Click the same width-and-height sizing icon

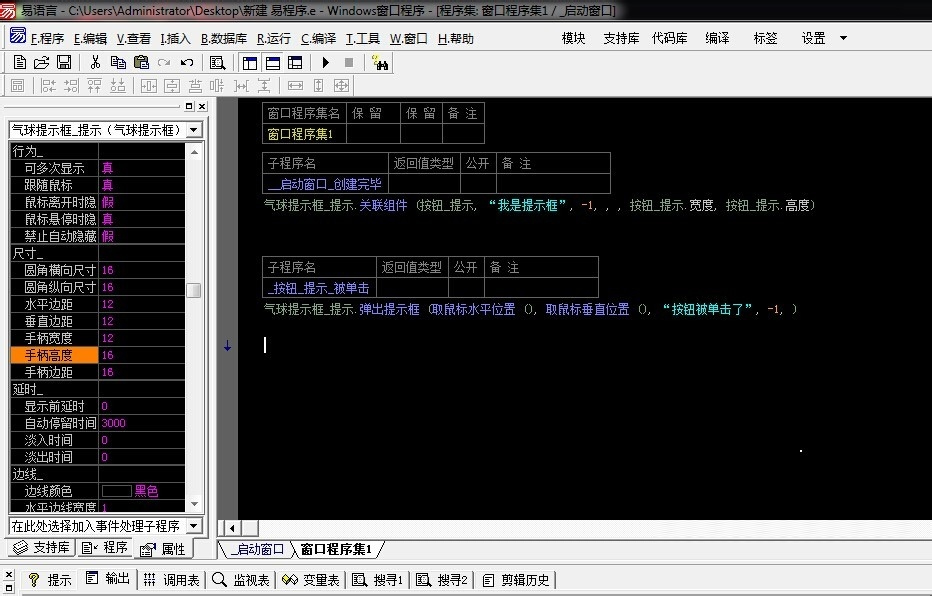(341, 86)
